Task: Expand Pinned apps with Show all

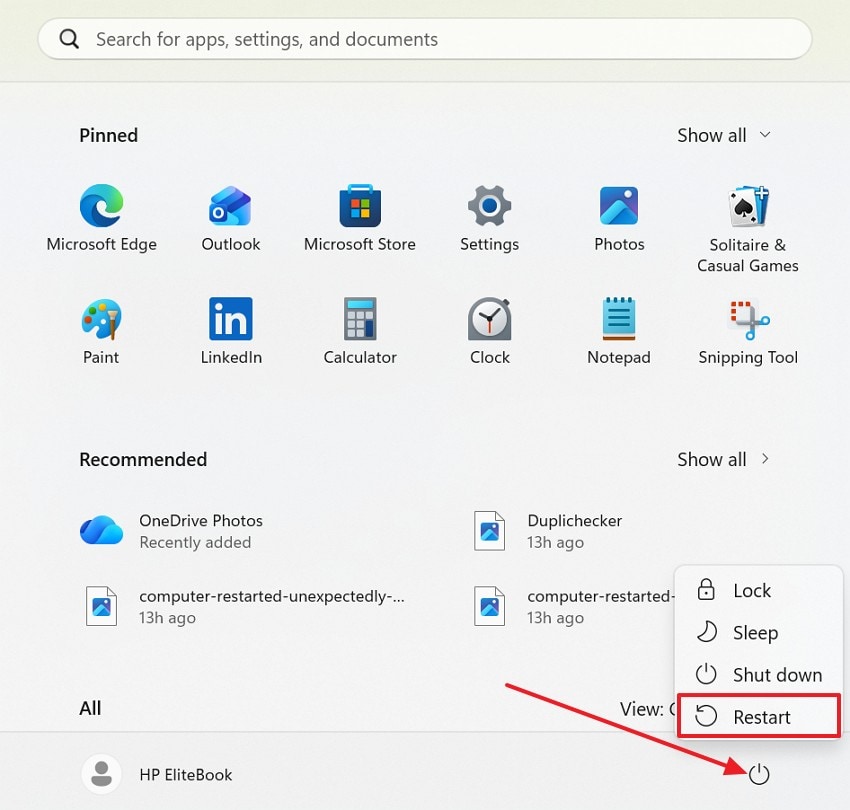Action: (x=724, y=135)
